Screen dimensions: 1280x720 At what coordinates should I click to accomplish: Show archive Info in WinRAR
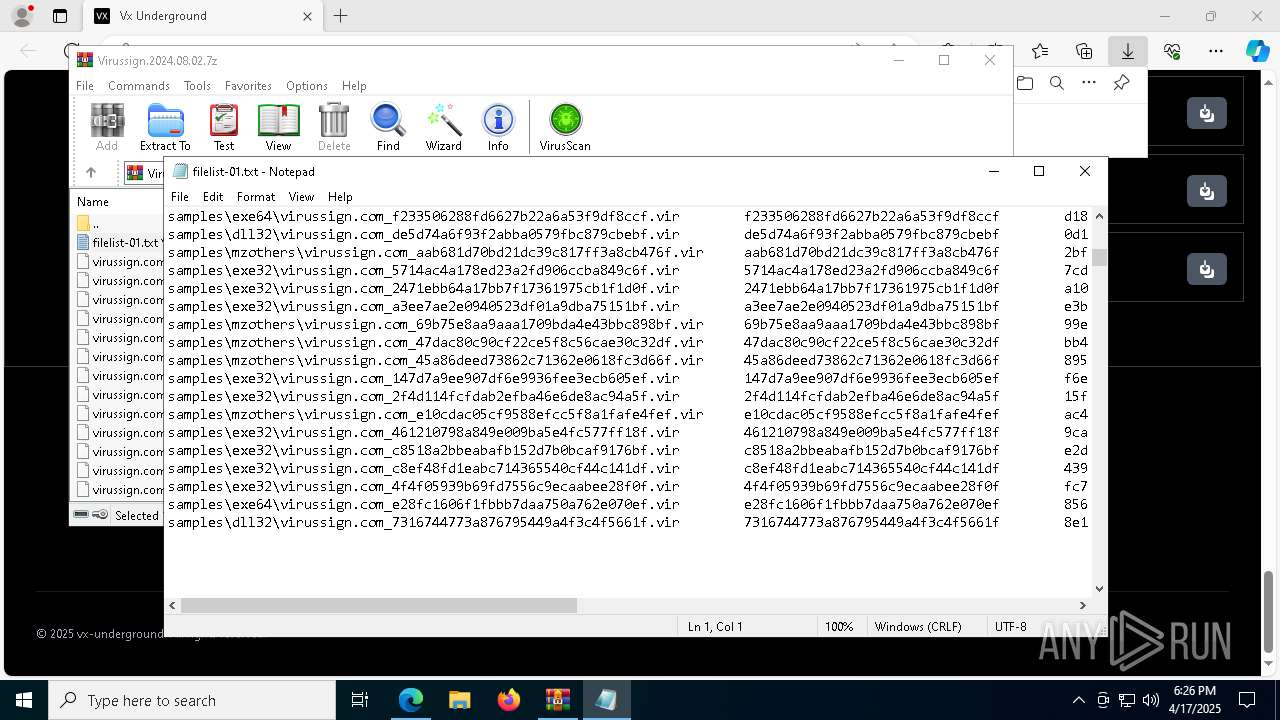click(x=498, y=127)
